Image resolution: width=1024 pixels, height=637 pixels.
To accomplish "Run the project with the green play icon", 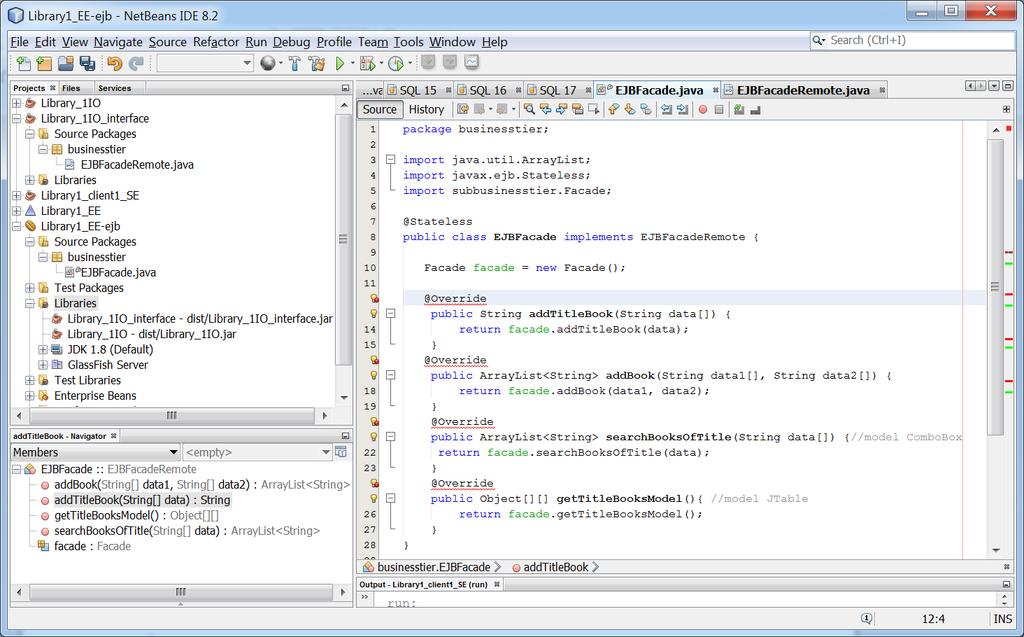I will [340, 63].
